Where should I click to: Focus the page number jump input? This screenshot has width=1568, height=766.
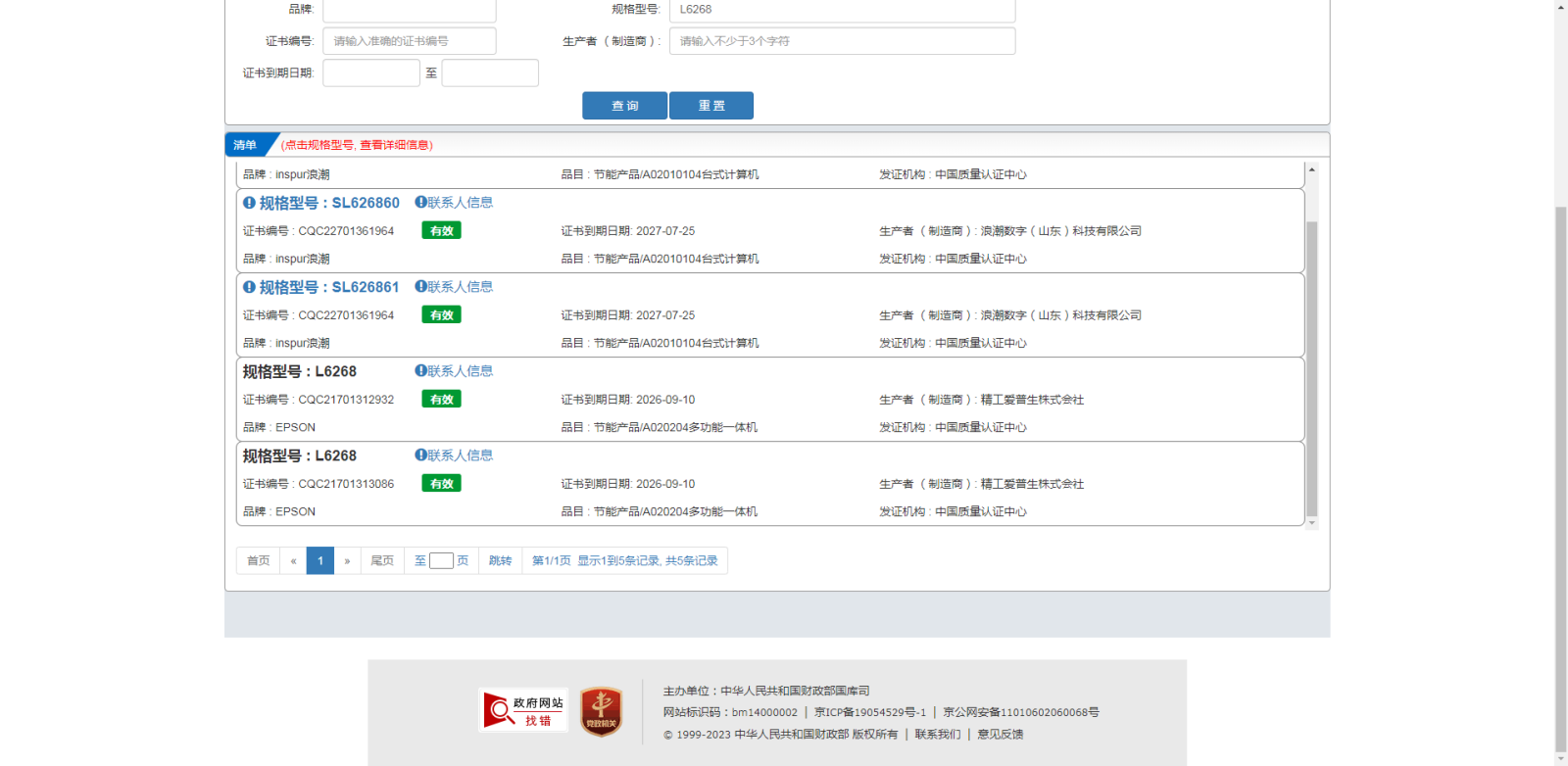441,561
